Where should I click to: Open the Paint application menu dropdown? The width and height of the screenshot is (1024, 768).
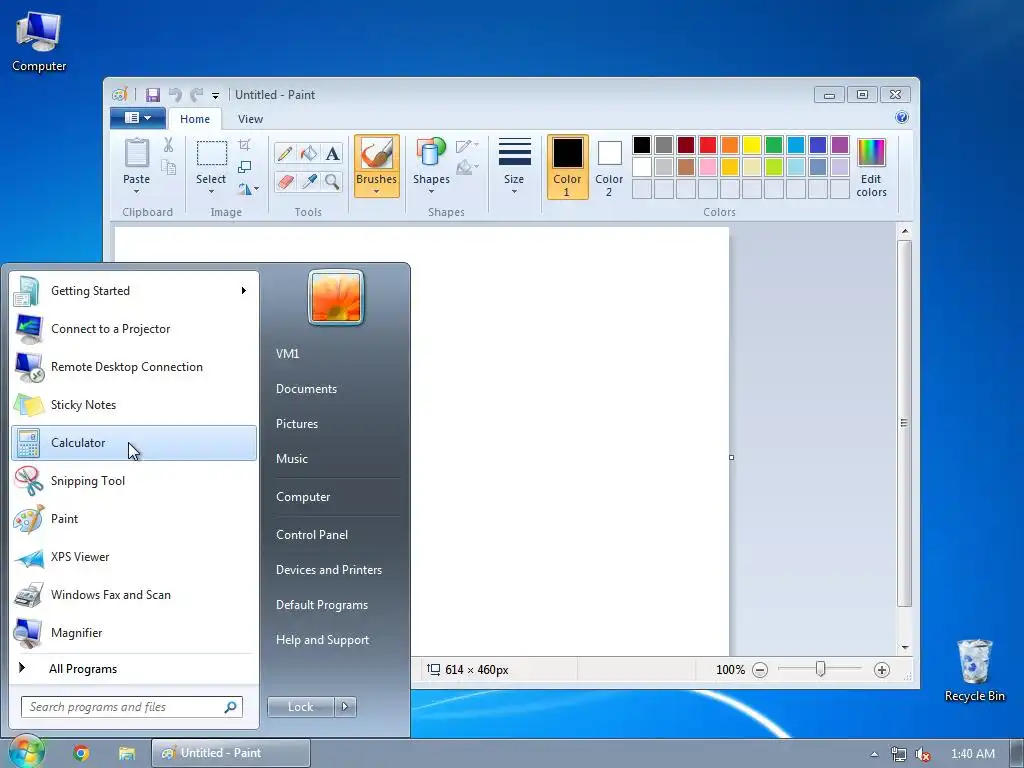pos(138,118)
